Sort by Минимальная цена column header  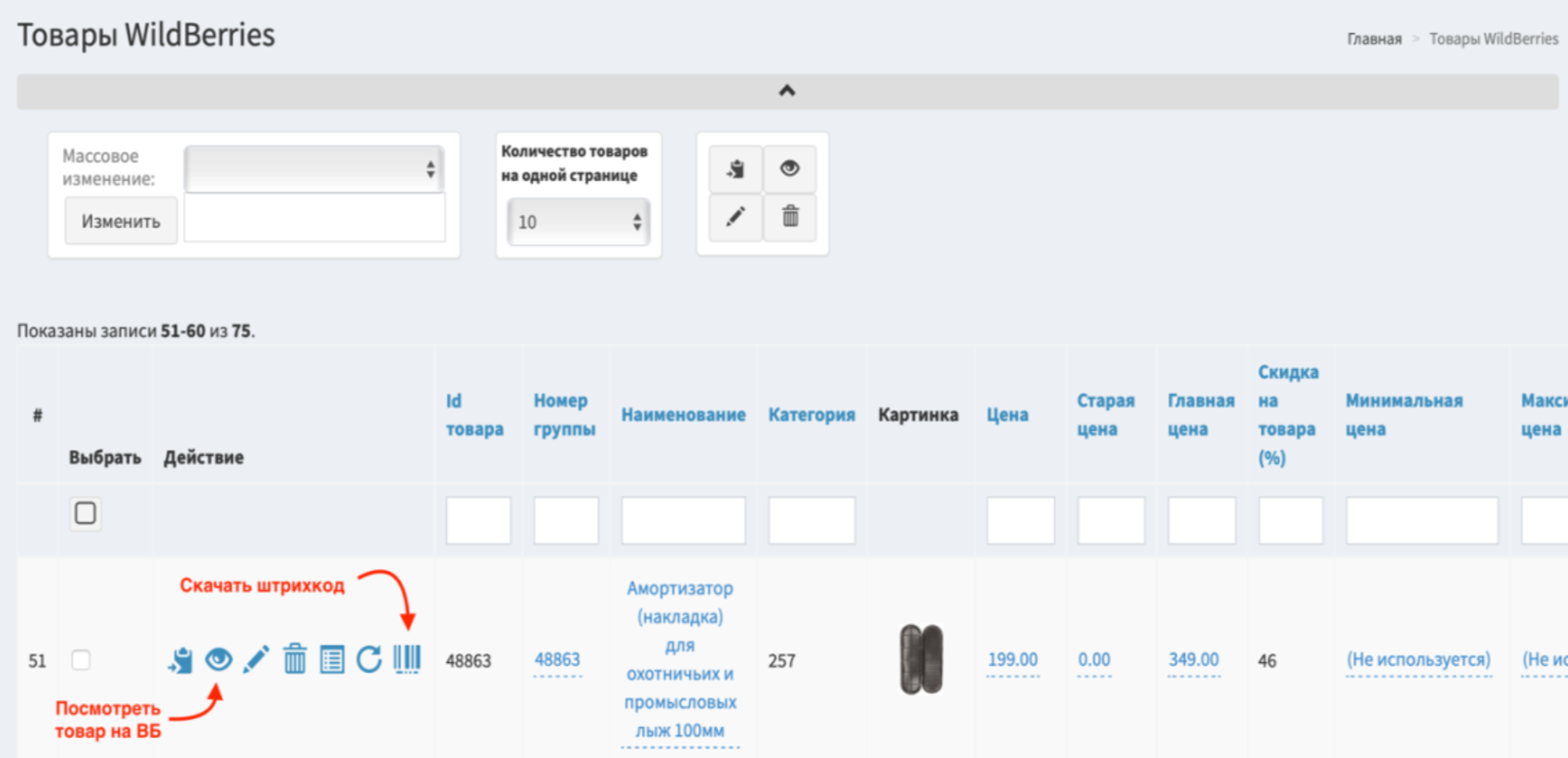(x=1404, y=415)
